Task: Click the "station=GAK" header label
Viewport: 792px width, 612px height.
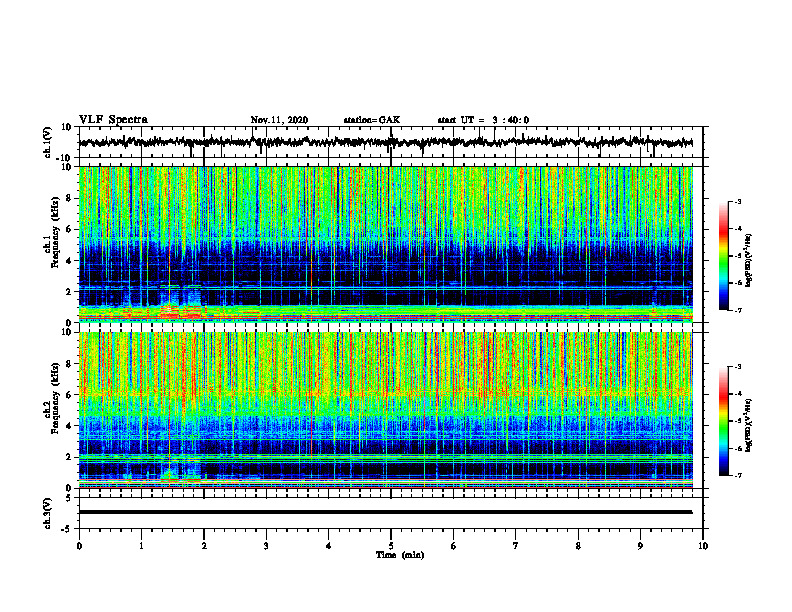Action: point(372,120)
